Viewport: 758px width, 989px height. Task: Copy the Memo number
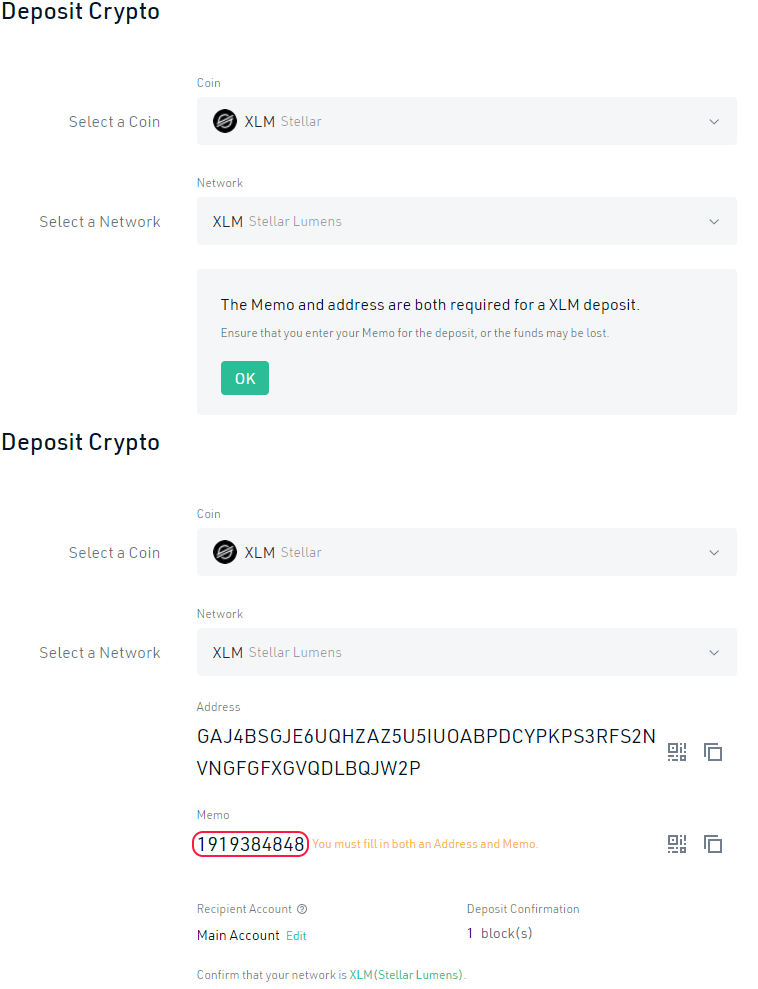point(713,844)
